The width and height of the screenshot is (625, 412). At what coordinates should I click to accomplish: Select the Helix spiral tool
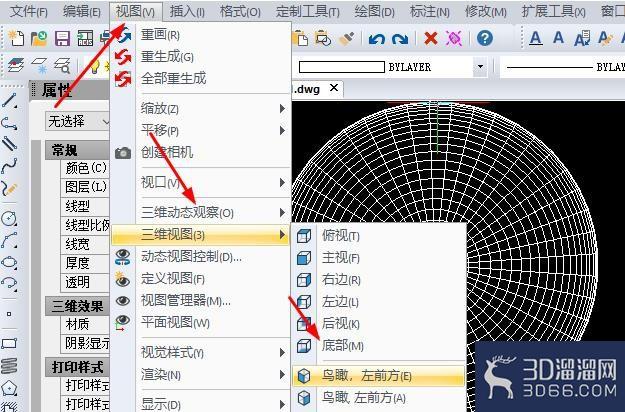pos(9,365)
